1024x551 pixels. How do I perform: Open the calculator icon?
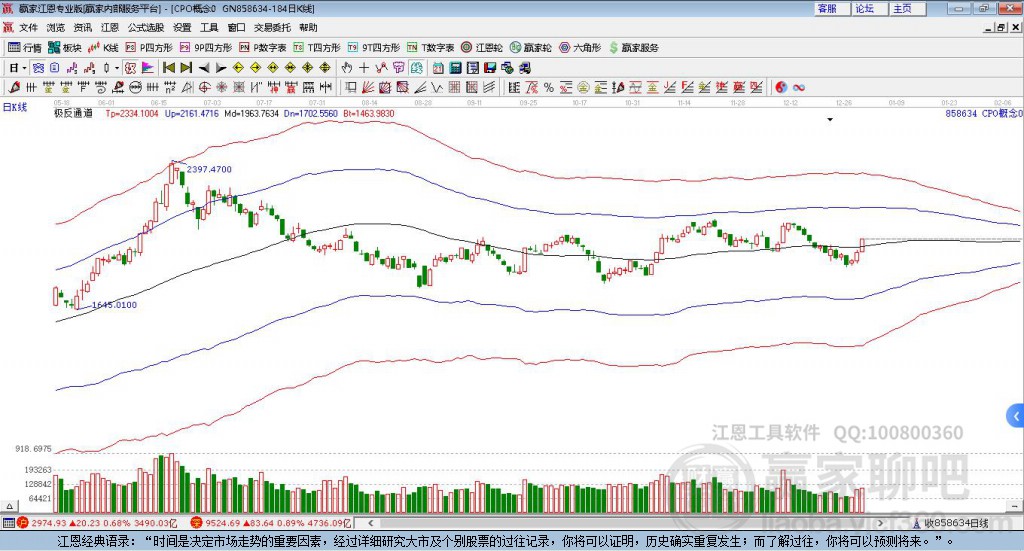455,68
